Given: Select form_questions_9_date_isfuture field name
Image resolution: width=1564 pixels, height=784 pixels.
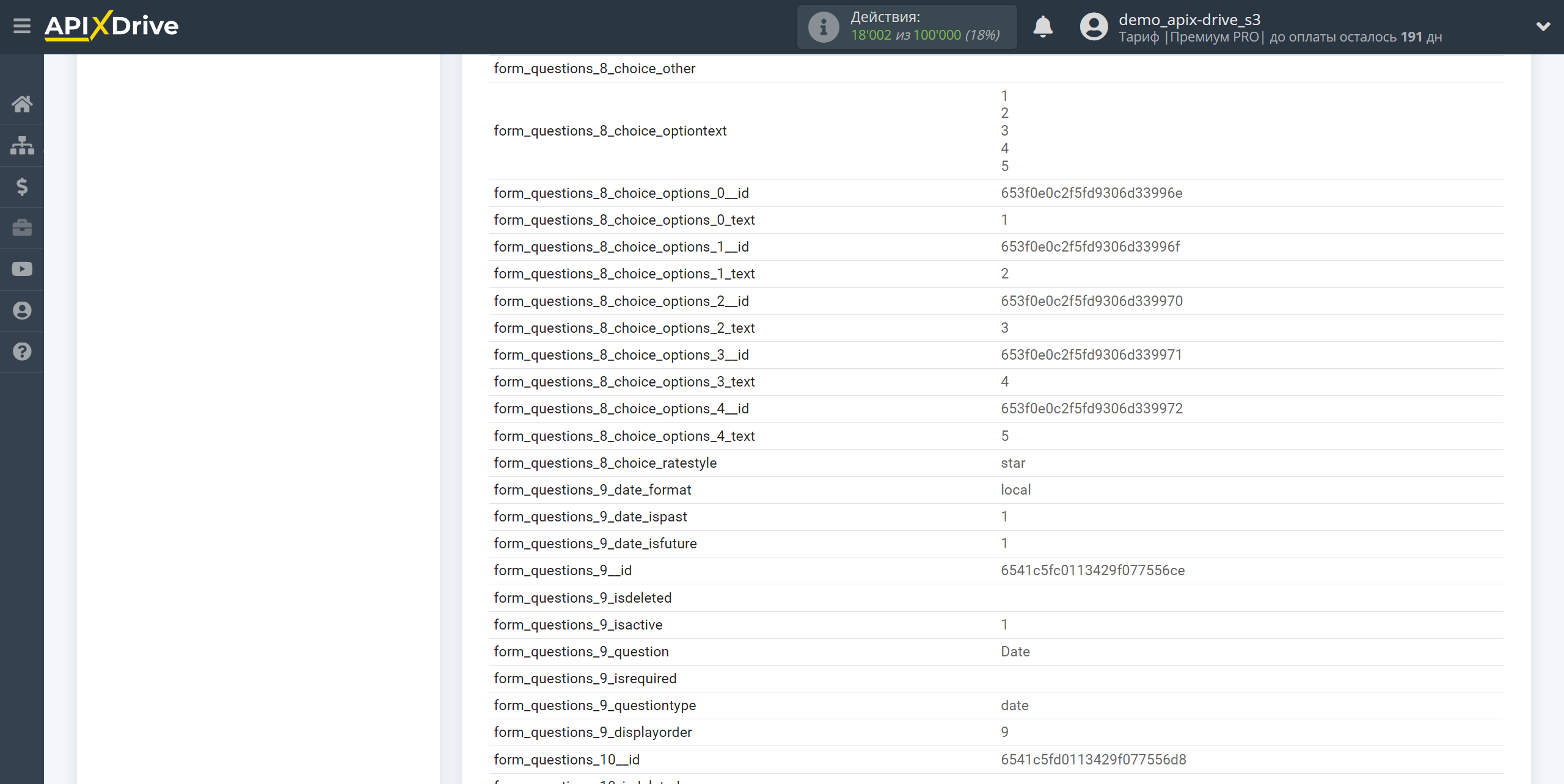Looking at the screenshot, I should click(595, 544).
